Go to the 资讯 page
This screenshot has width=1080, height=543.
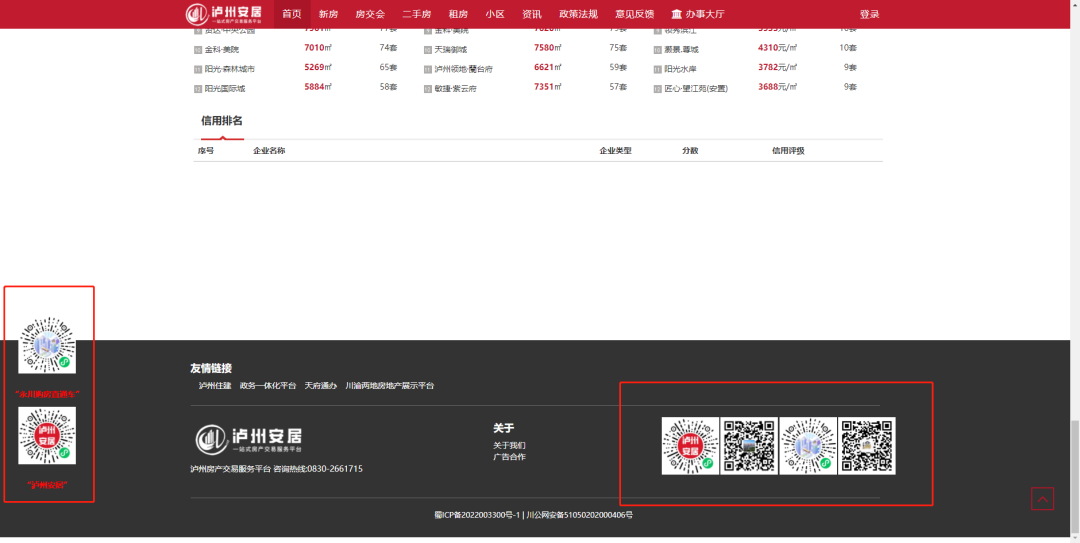coord(532,14)
